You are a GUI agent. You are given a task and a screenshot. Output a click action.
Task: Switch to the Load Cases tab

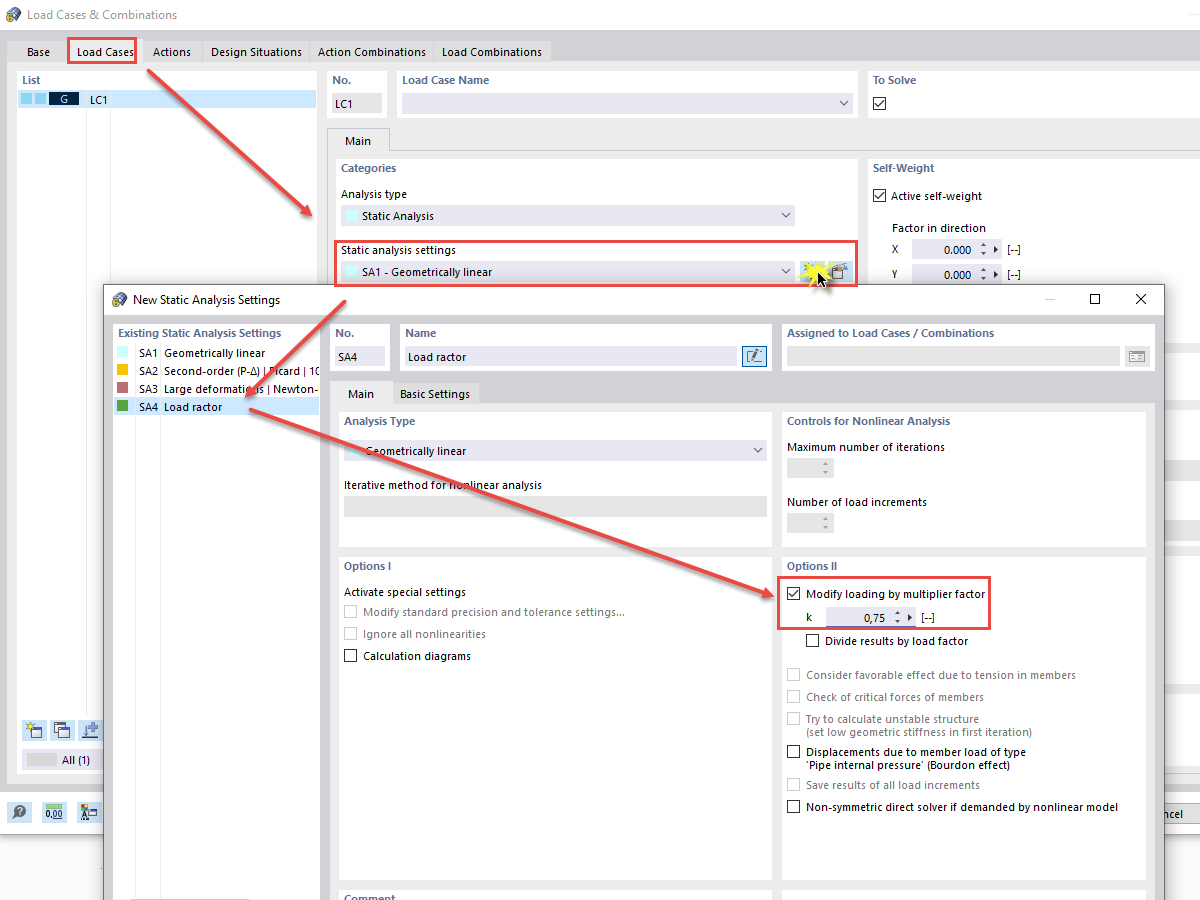[x=105, y=52]
